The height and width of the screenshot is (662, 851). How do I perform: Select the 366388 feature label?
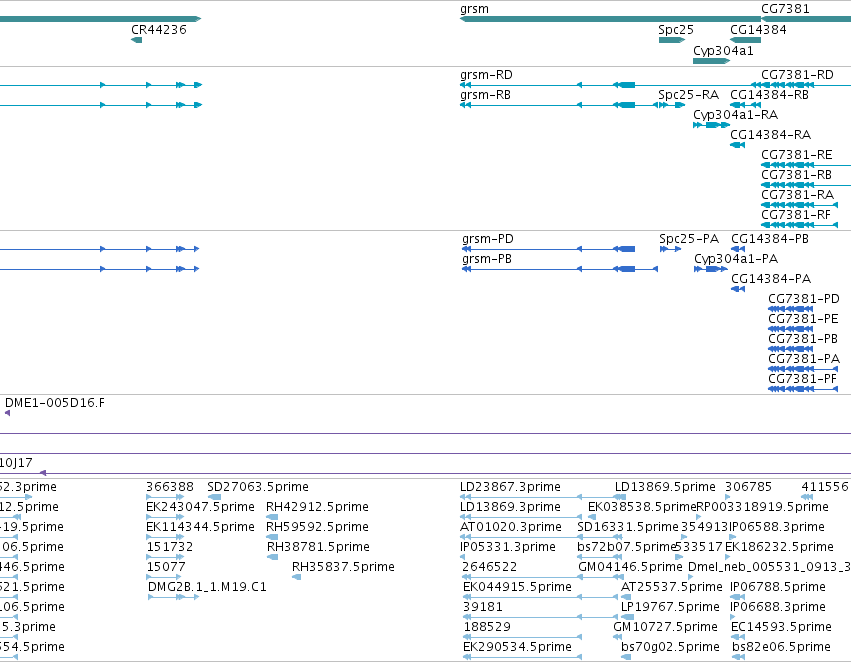click(170, 487)
